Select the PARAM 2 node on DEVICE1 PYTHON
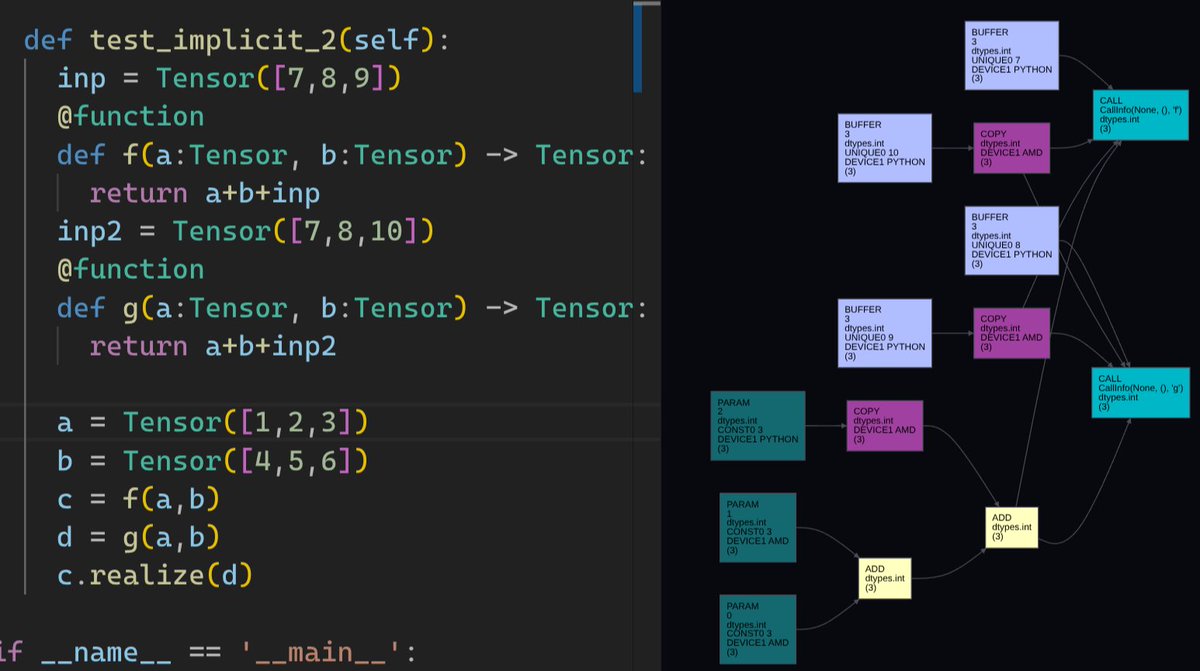This screenshot has height=671, width=1200. pos(758,425)
